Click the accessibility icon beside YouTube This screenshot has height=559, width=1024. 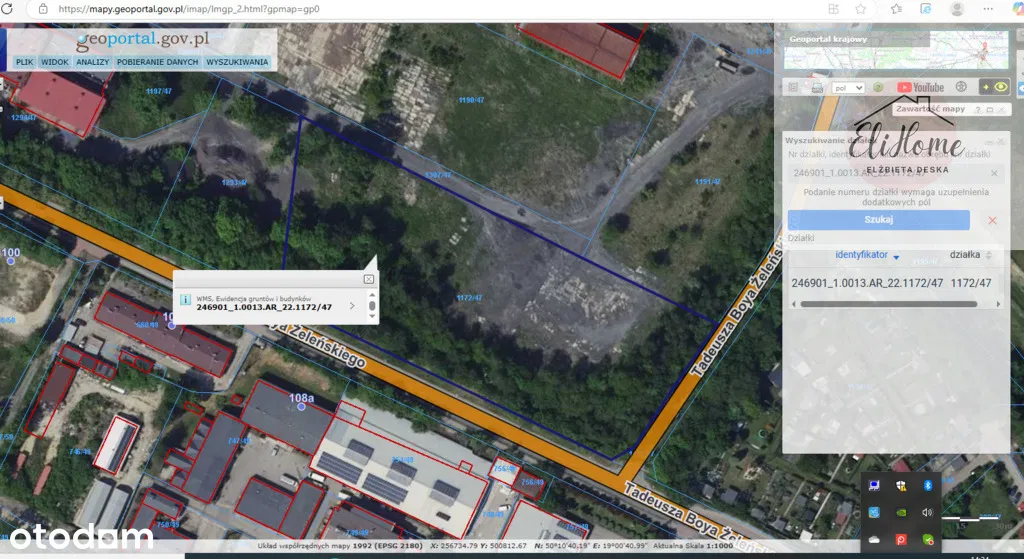point(961,87)
